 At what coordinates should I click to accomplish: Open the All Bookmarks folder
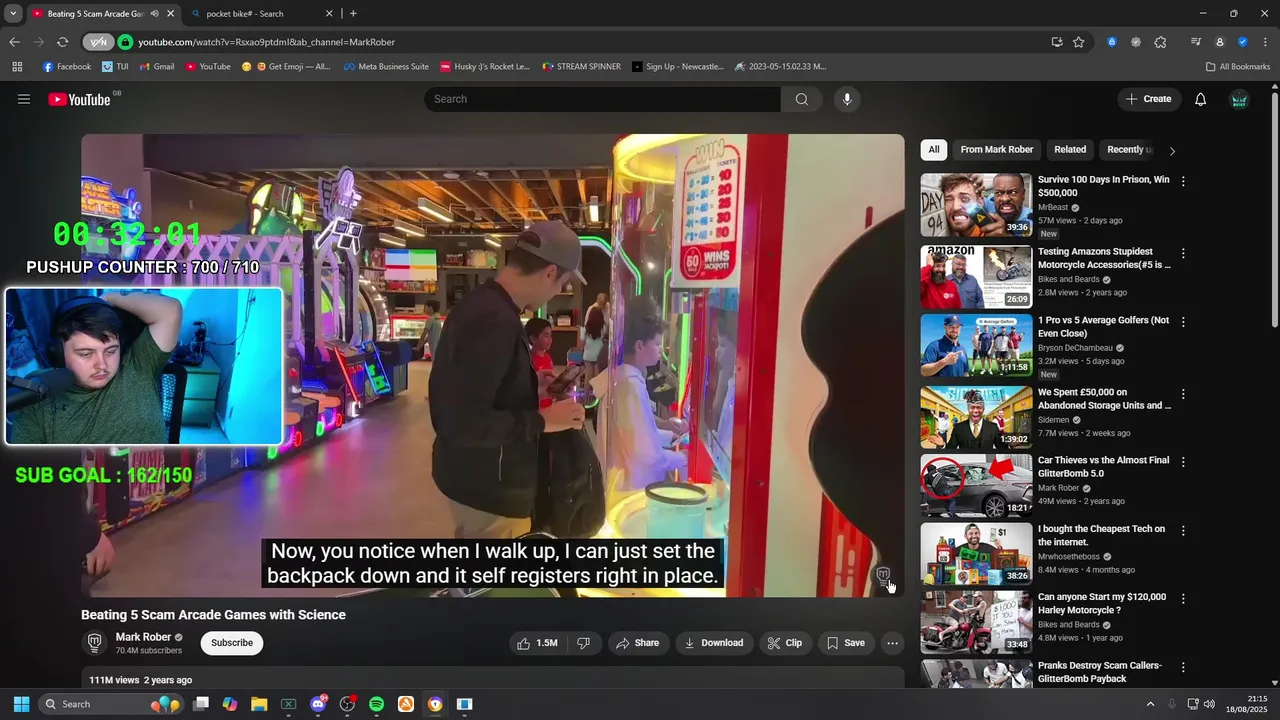click(x=1238, y=67)
